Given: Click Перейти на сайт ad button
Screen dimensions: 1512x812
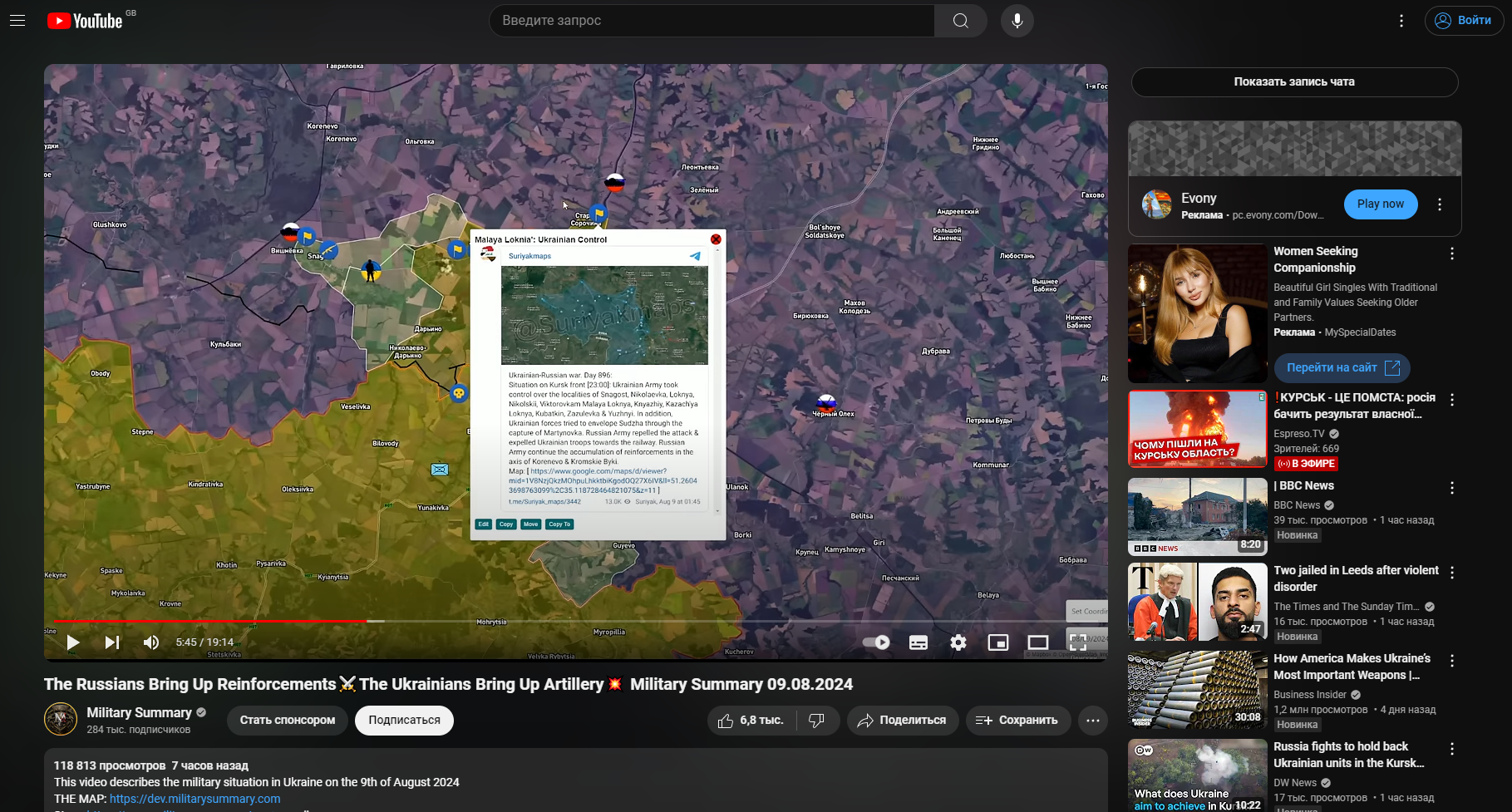Looking at the screenshot, I should pos(1342,367).
